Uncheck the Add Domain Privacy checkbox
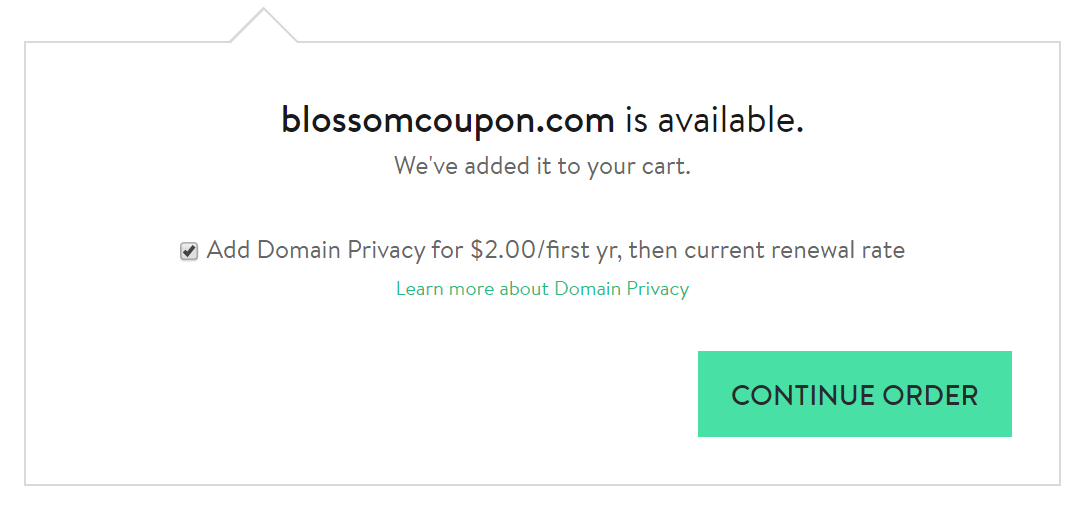Image resolution: width=1076 pixels, height=506 pixels. [x=189, y=251]
